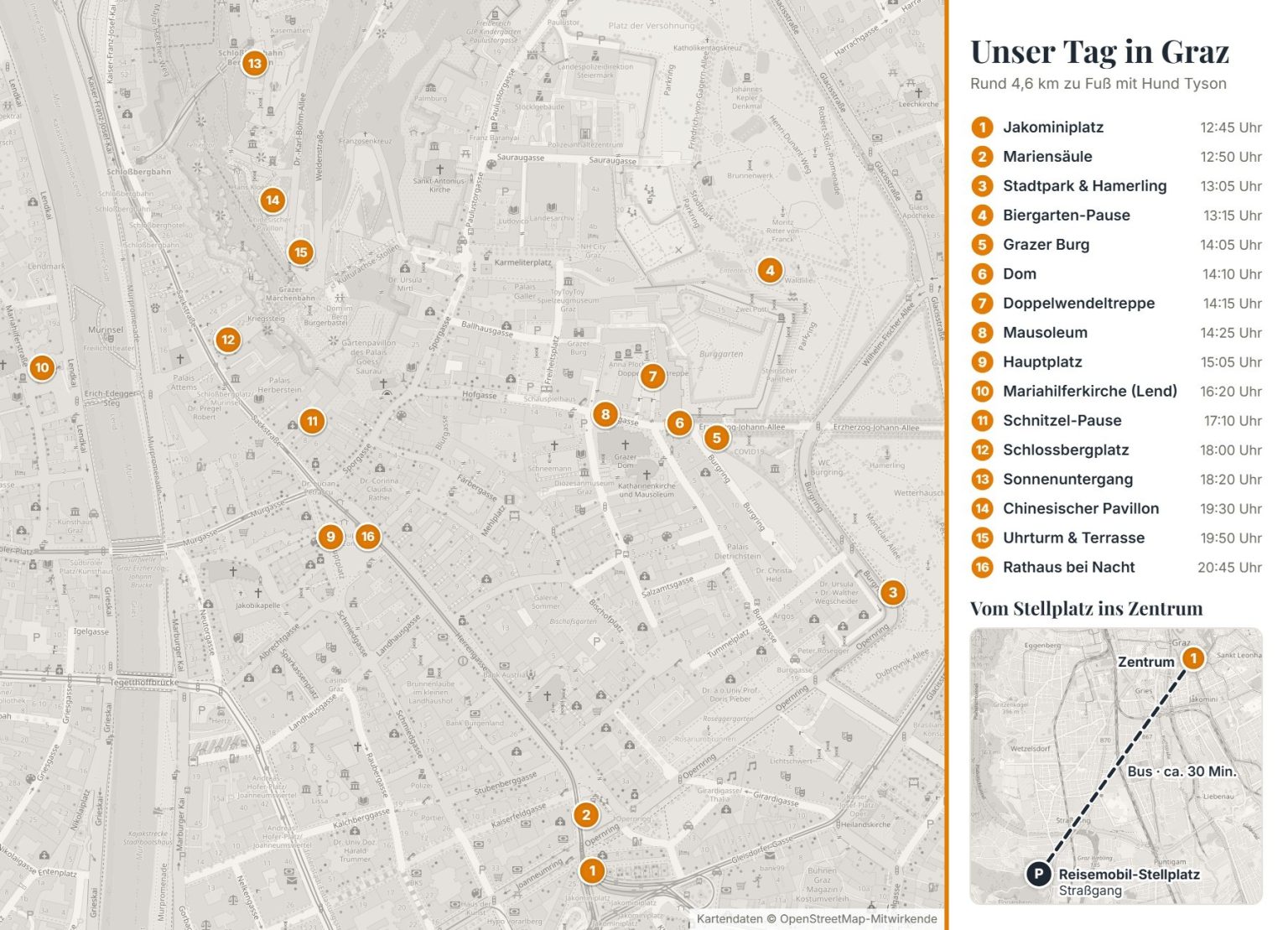The height and width of the screenshot is (930, 1288).
Task: Click map marker 14 at Chinese Pavilion
Action: pyautogui.click(x=272, y=200)
